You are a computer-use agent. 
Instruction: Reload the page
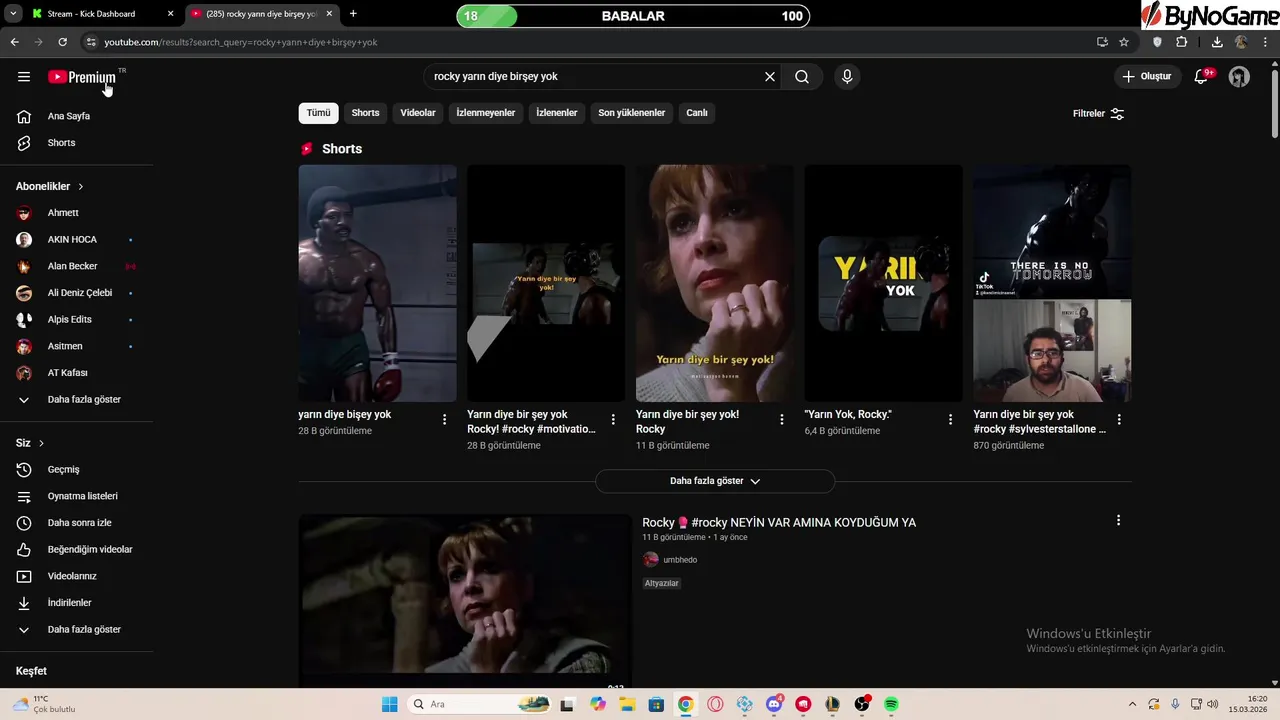point(62,42)
